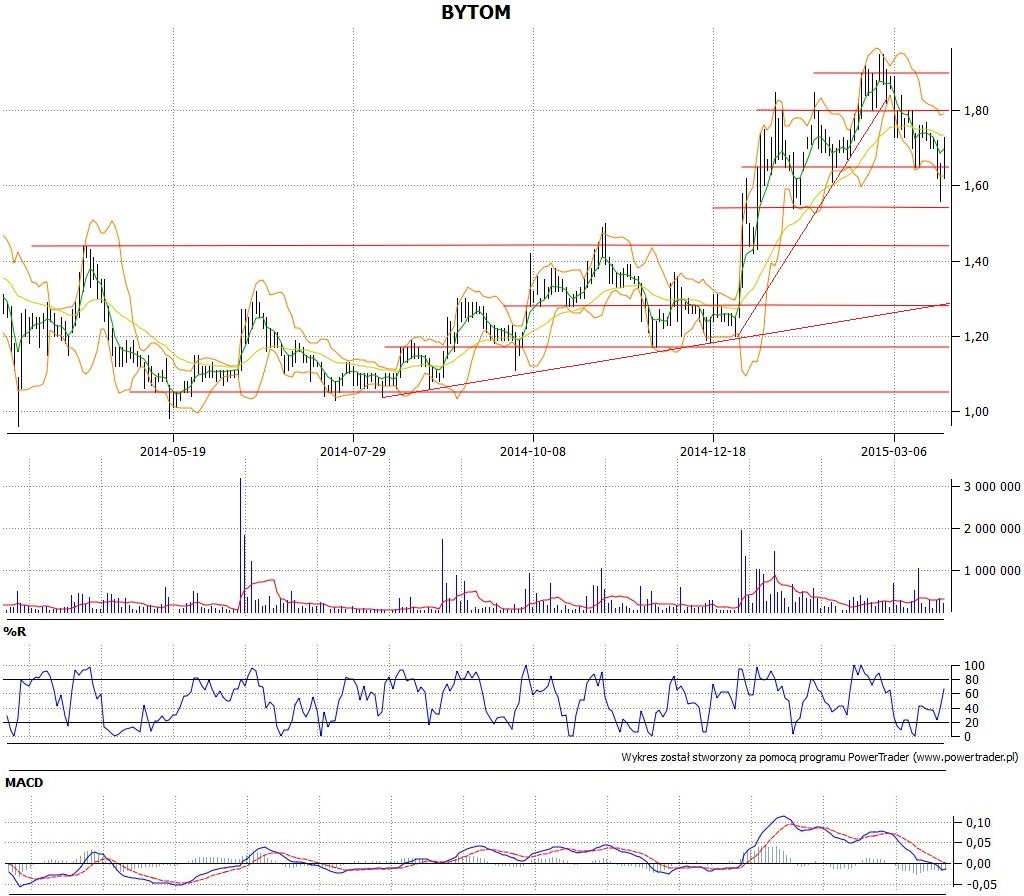Click the 20 level on %R axis
This screenshot has width=1024, height=896.
click(972, 723)
